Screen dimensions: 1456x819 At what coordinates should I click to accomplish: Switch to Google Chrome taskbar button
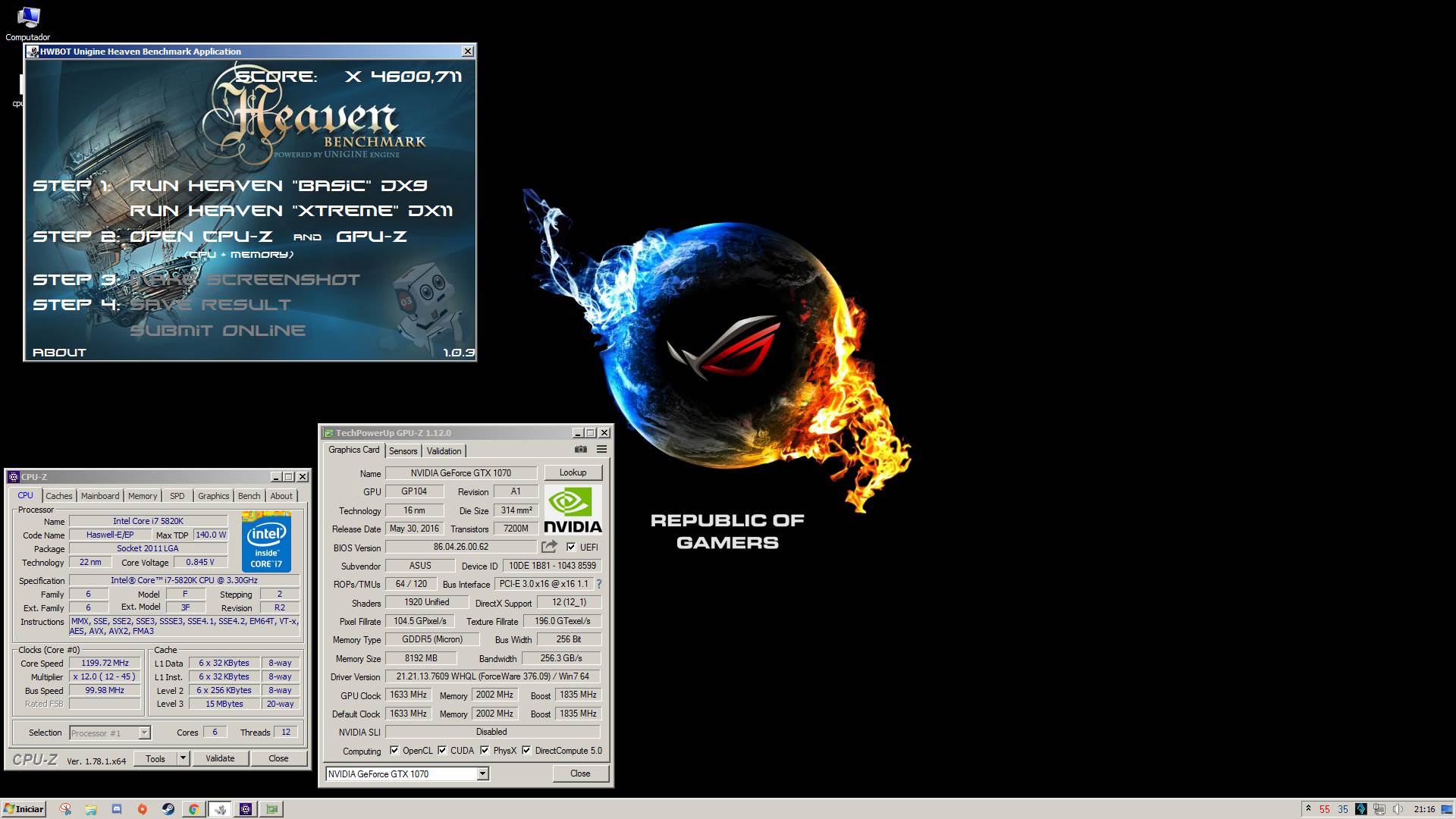coord(193,809)
